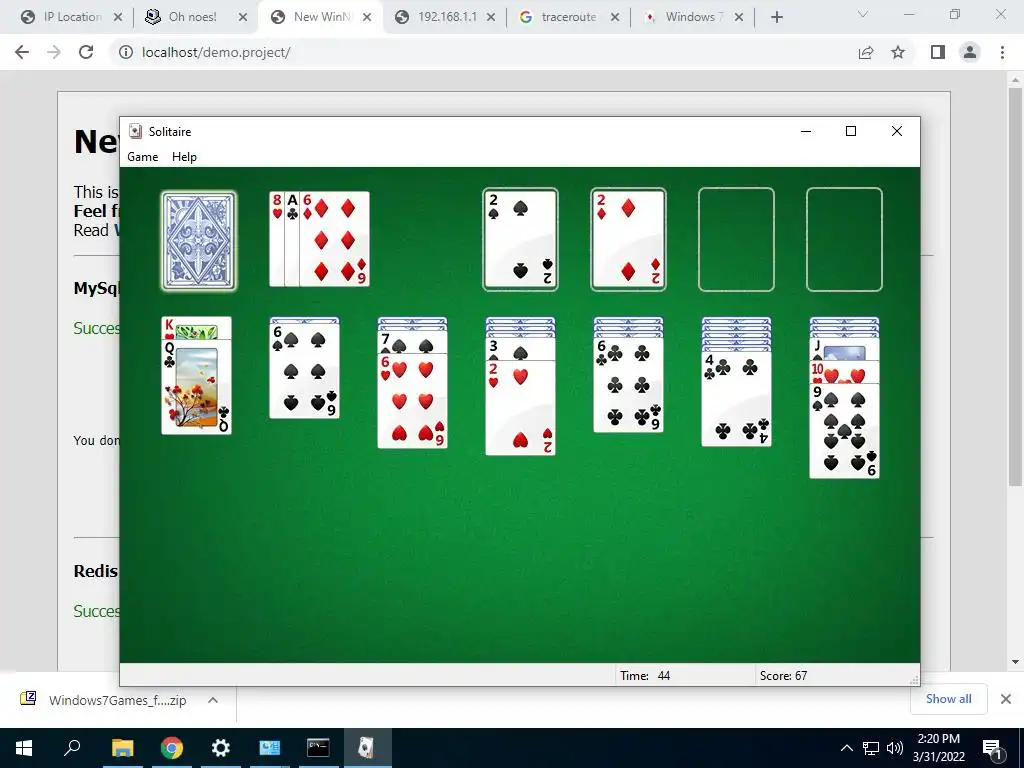Click the face-down stock deck in Solitaire
Image resolution: width=1024 pixels, height=768 pixels.
(x=199, y=240)
